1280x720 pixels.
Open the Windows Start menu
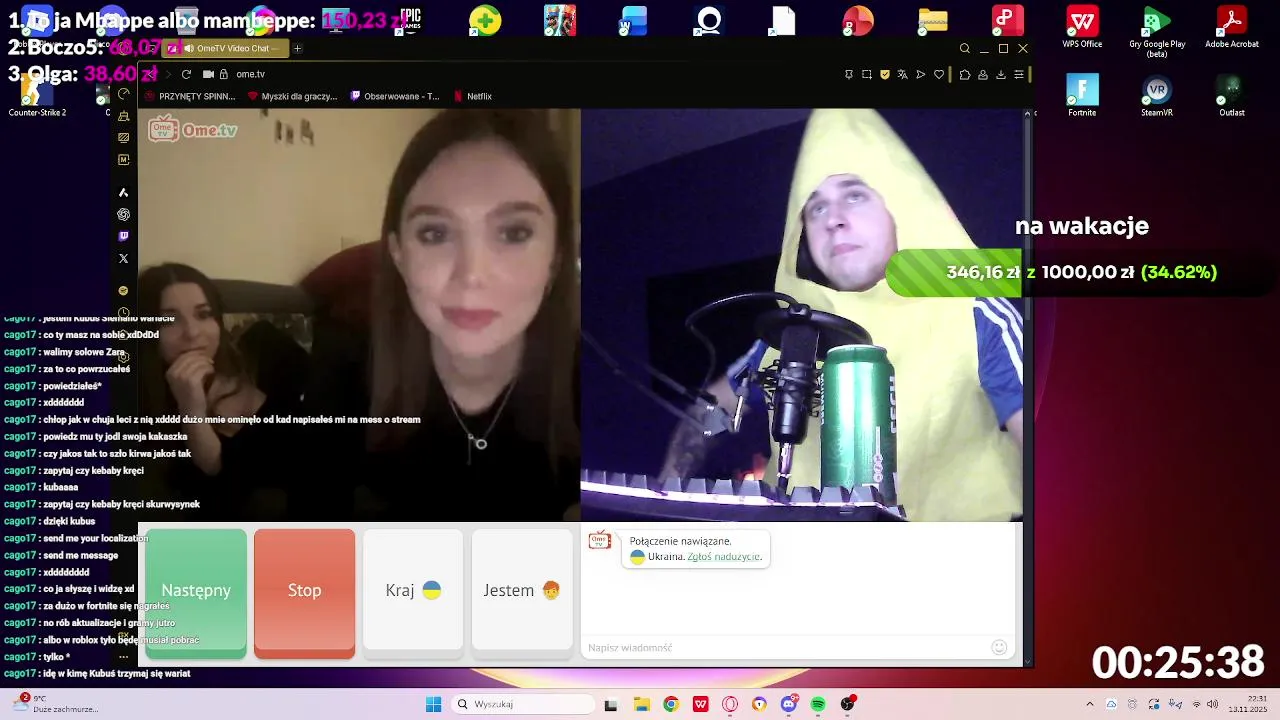click(x=433, y=704)
